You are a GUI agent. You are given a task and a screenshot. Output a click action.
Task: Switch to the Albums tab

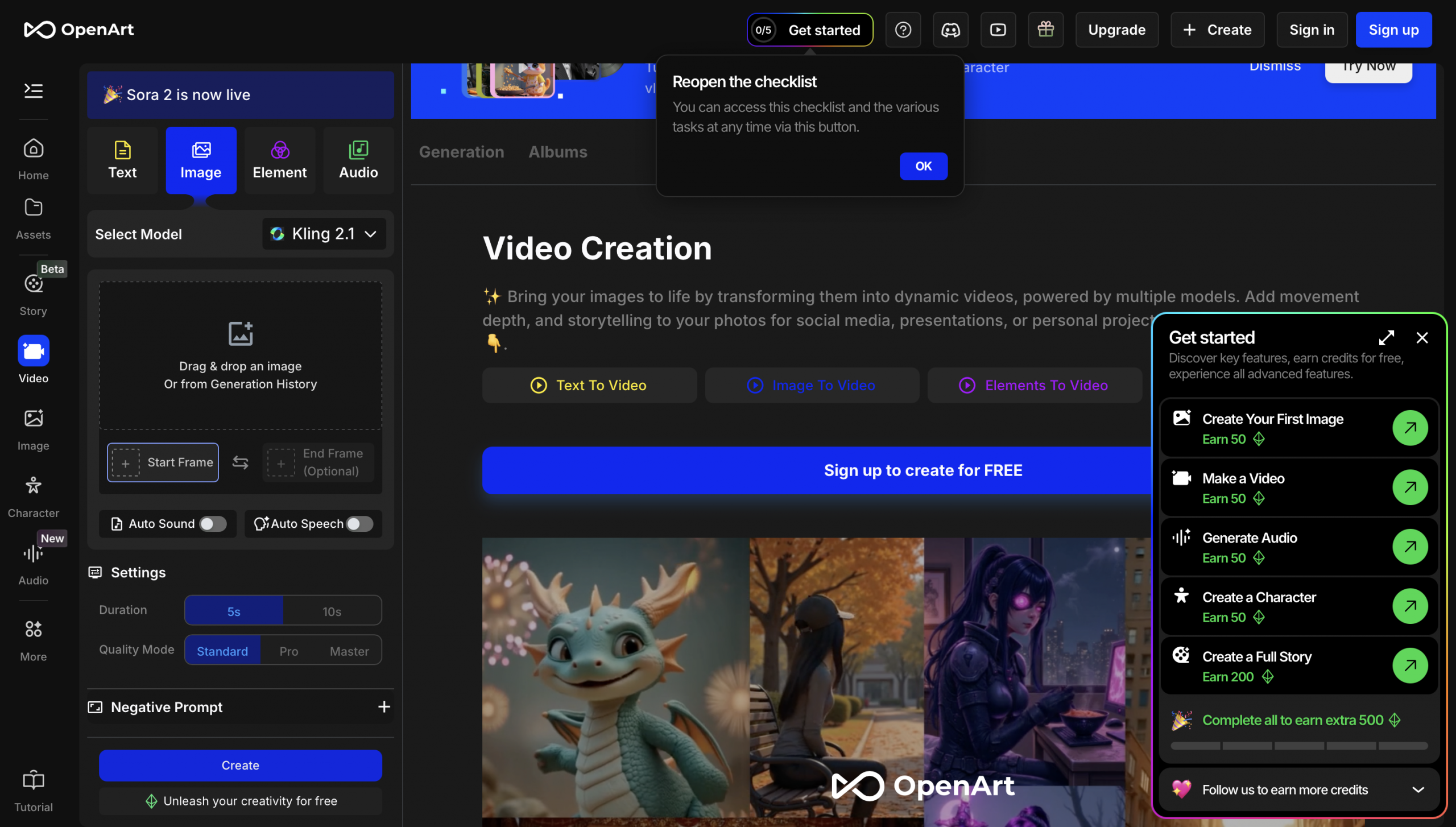557,152
